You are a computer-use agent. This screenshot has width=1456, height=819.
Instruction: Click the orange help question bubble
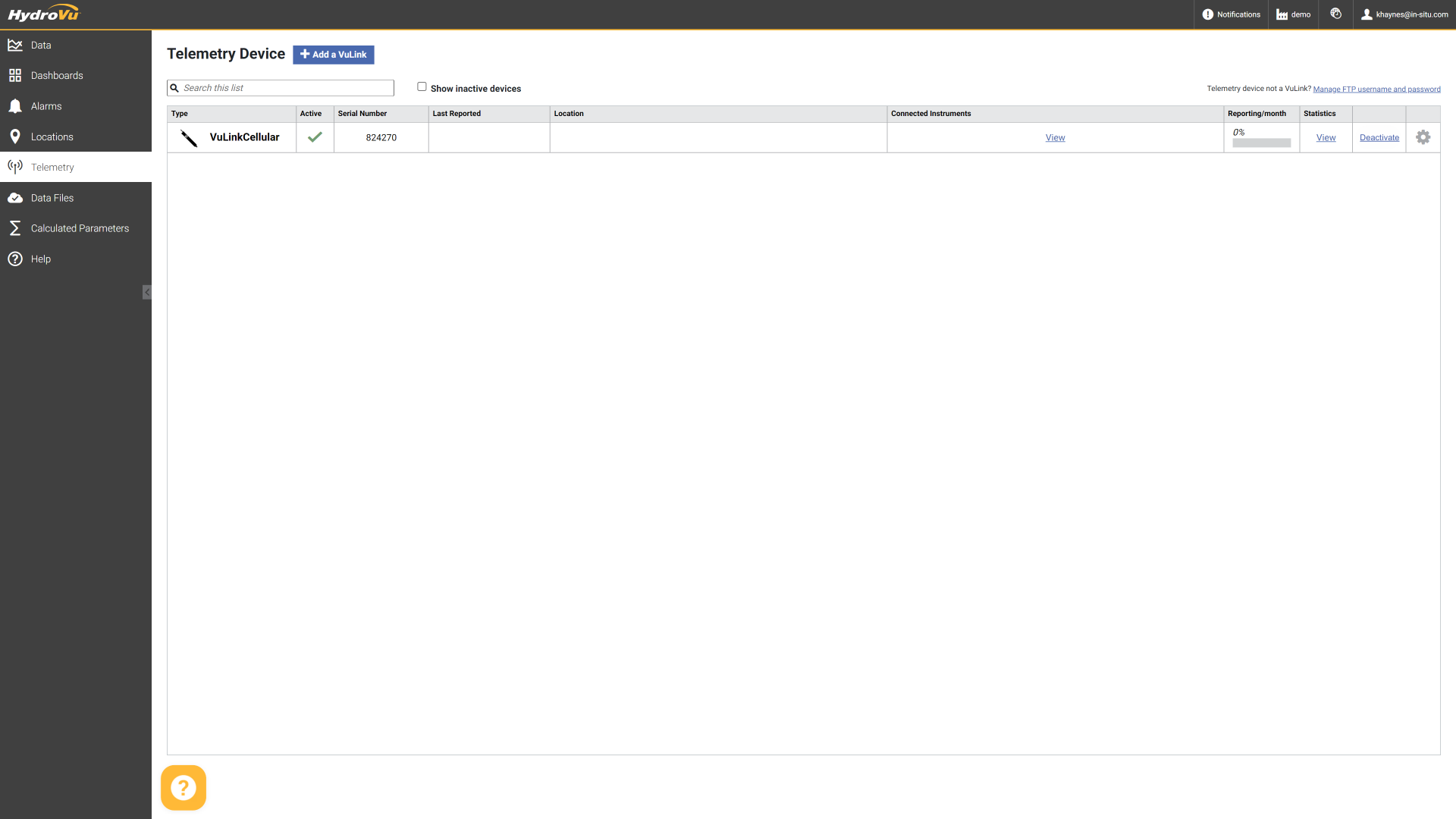(184, 788)
